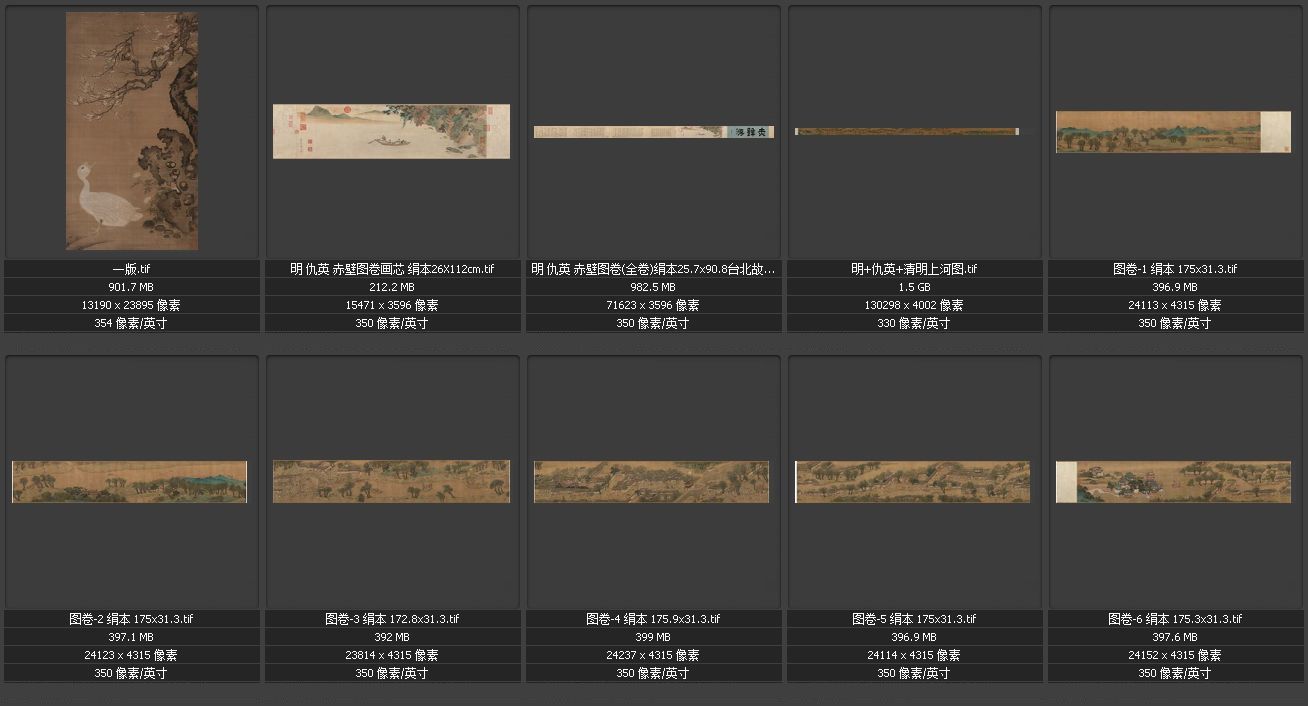
Task: Click the 图卷-3 绢本 172.8x31.3.tif label
Action: (392, 619)
